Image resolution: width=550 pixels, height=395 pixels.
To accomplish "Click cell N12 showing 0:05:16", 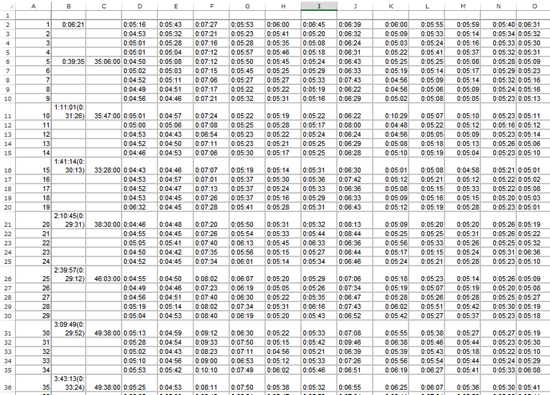I will (498, 125).
